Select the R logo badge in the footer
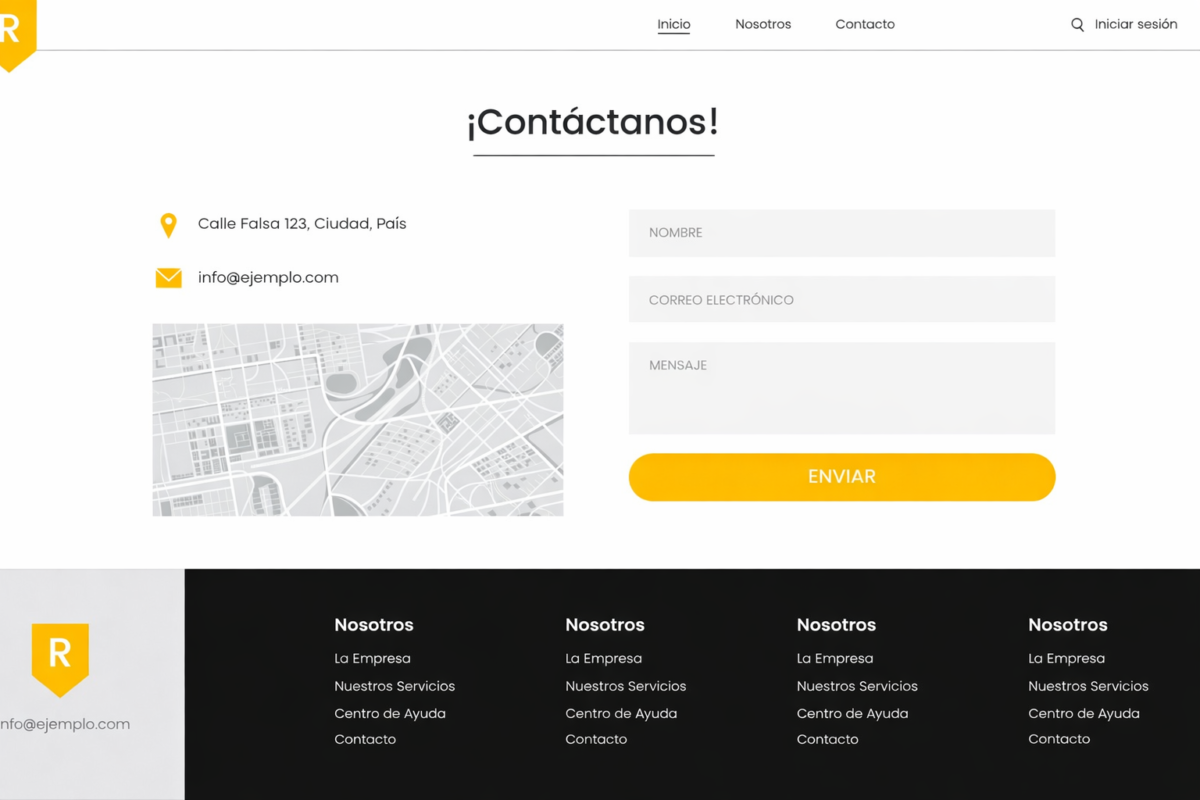The width and height of the screenshot is (1200, 800). (x=62, y=657)
